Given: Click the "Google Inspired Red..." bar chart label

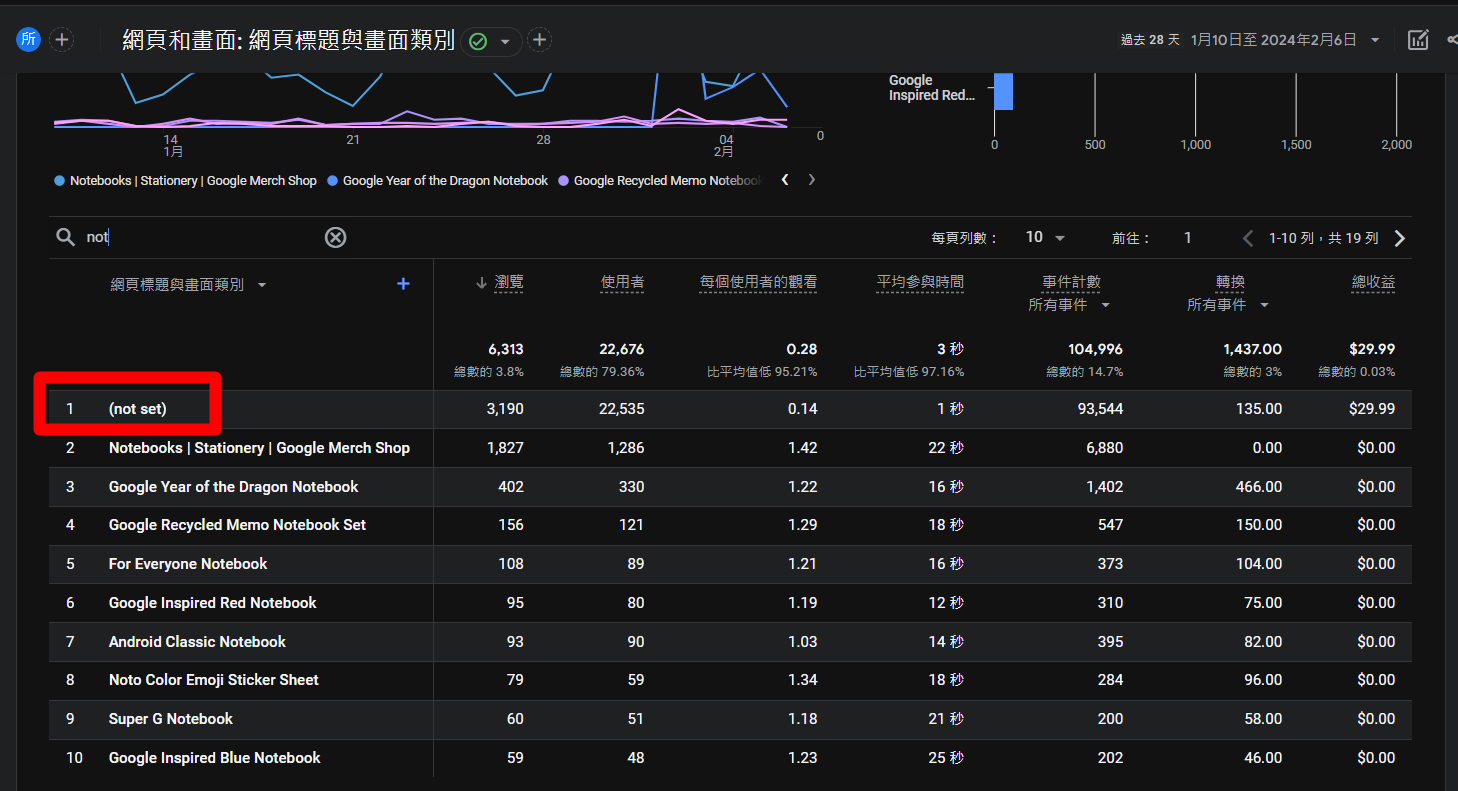Looking at the screenshot, I should coord(931,88).
